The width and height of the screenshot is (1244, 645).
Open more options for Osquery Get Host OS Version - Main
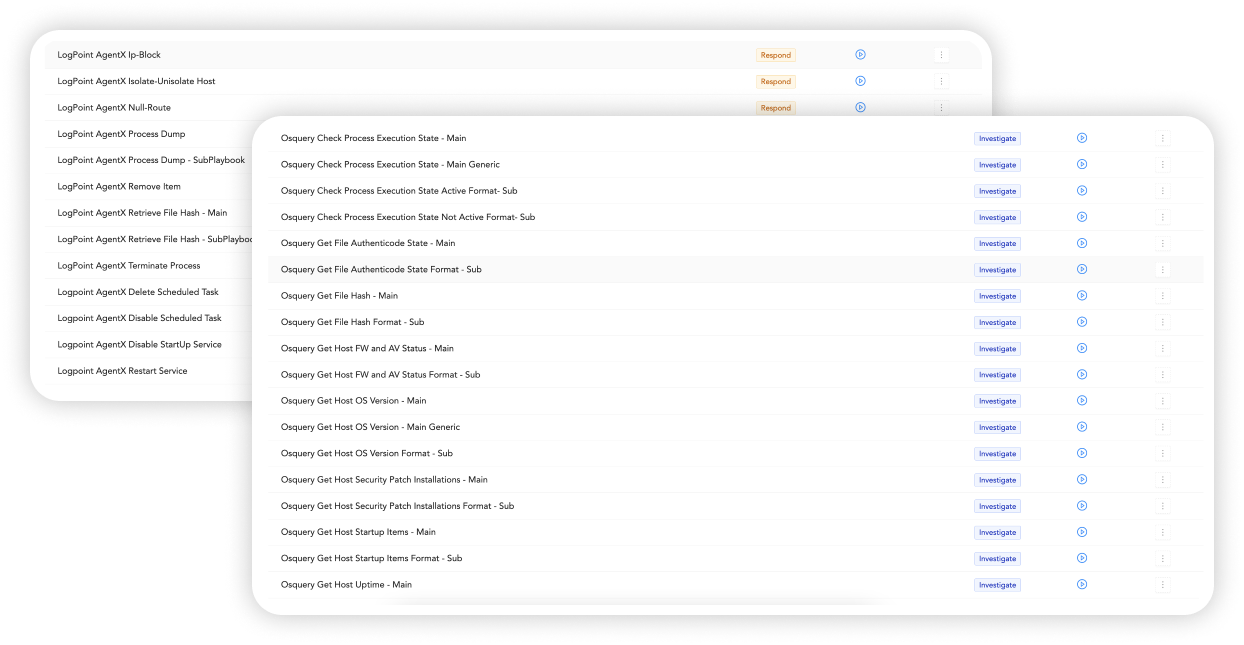1163,401
